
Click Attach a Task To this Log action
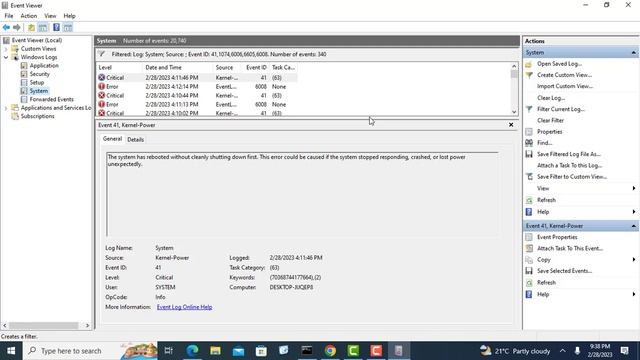coord(570,165)
